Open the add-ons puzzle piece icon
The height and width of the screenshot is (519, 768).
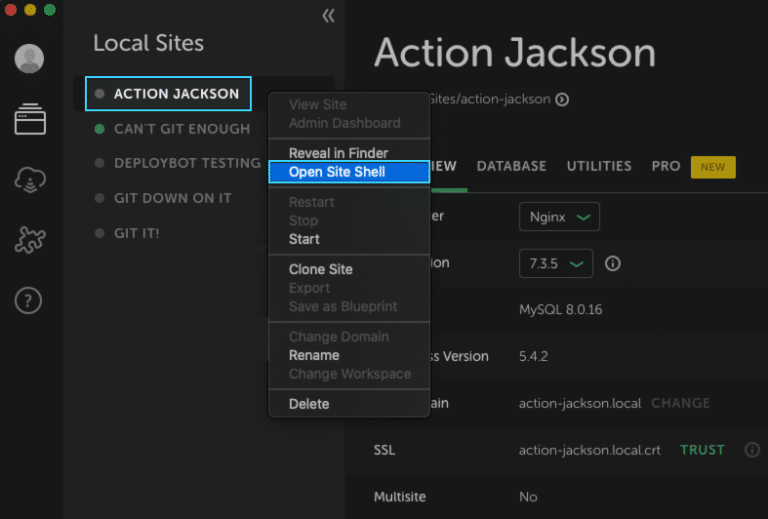pos(29,240)
